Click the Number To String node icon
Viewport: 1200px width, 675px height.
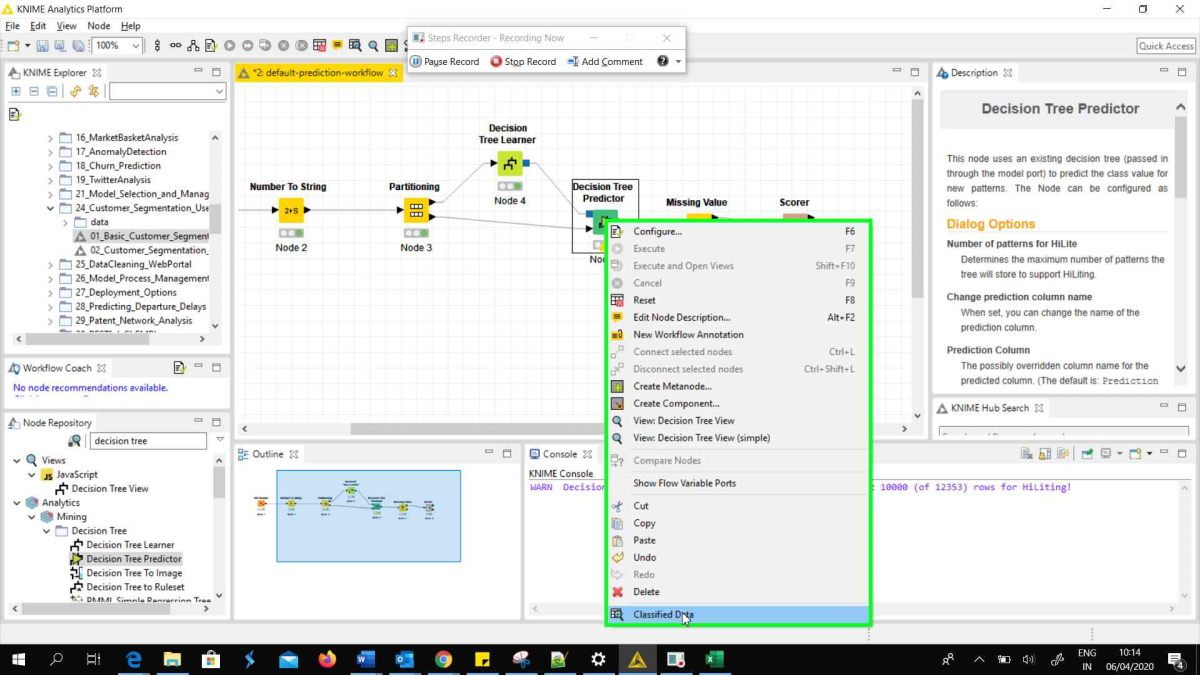coord(291,210)
